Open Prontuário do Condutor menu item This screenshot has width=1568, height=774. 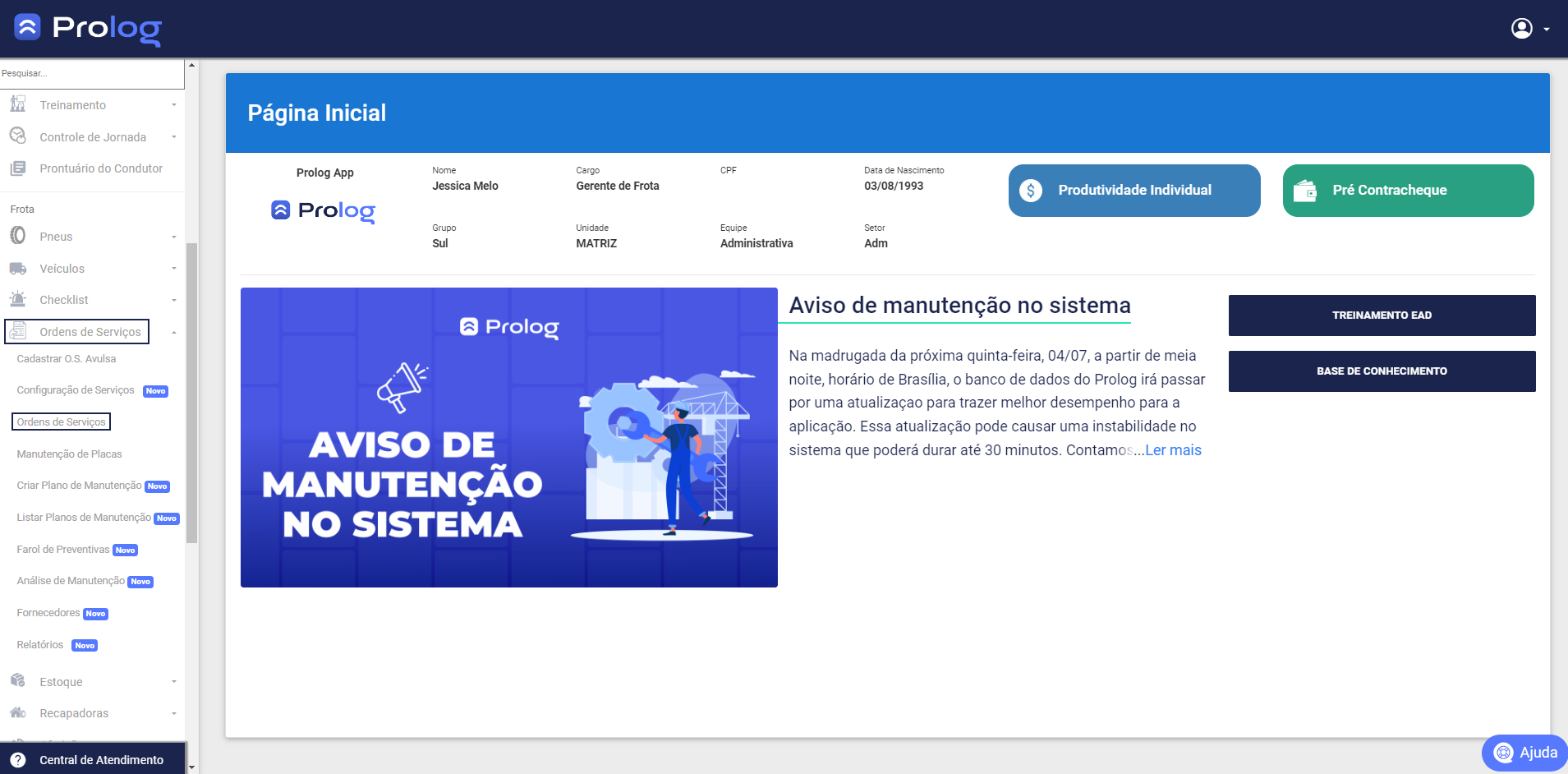click(101, 168)
